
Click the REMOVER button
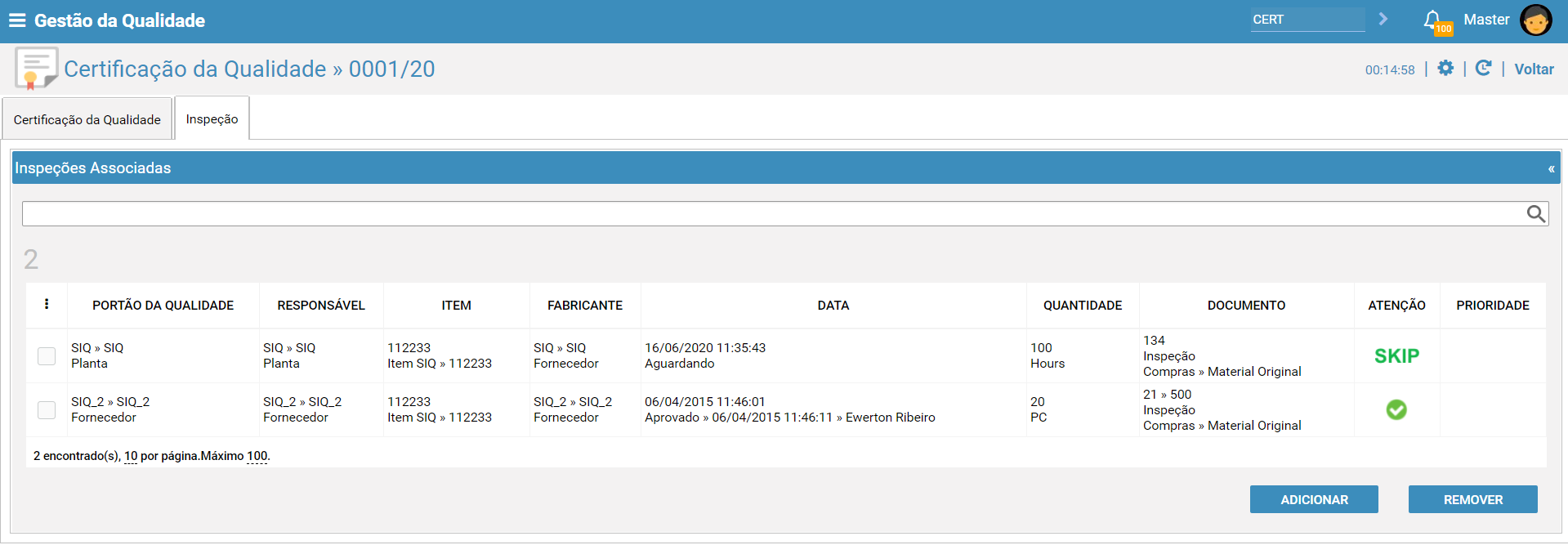point(1472,499)
